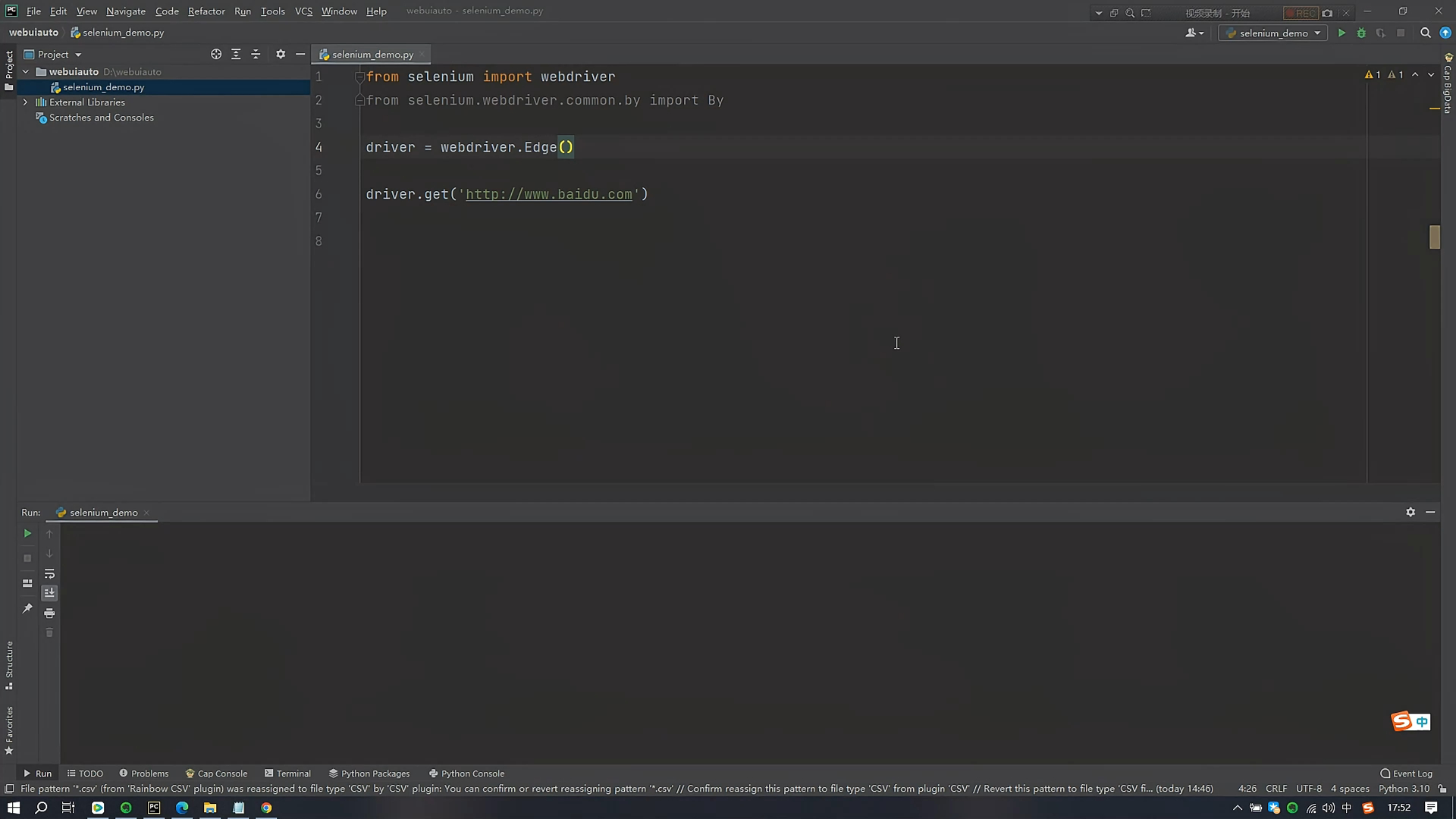1456x819 pixels.
Task: Open Microsoft Edge from the taskbar
Action: click(x=182, y=808)
